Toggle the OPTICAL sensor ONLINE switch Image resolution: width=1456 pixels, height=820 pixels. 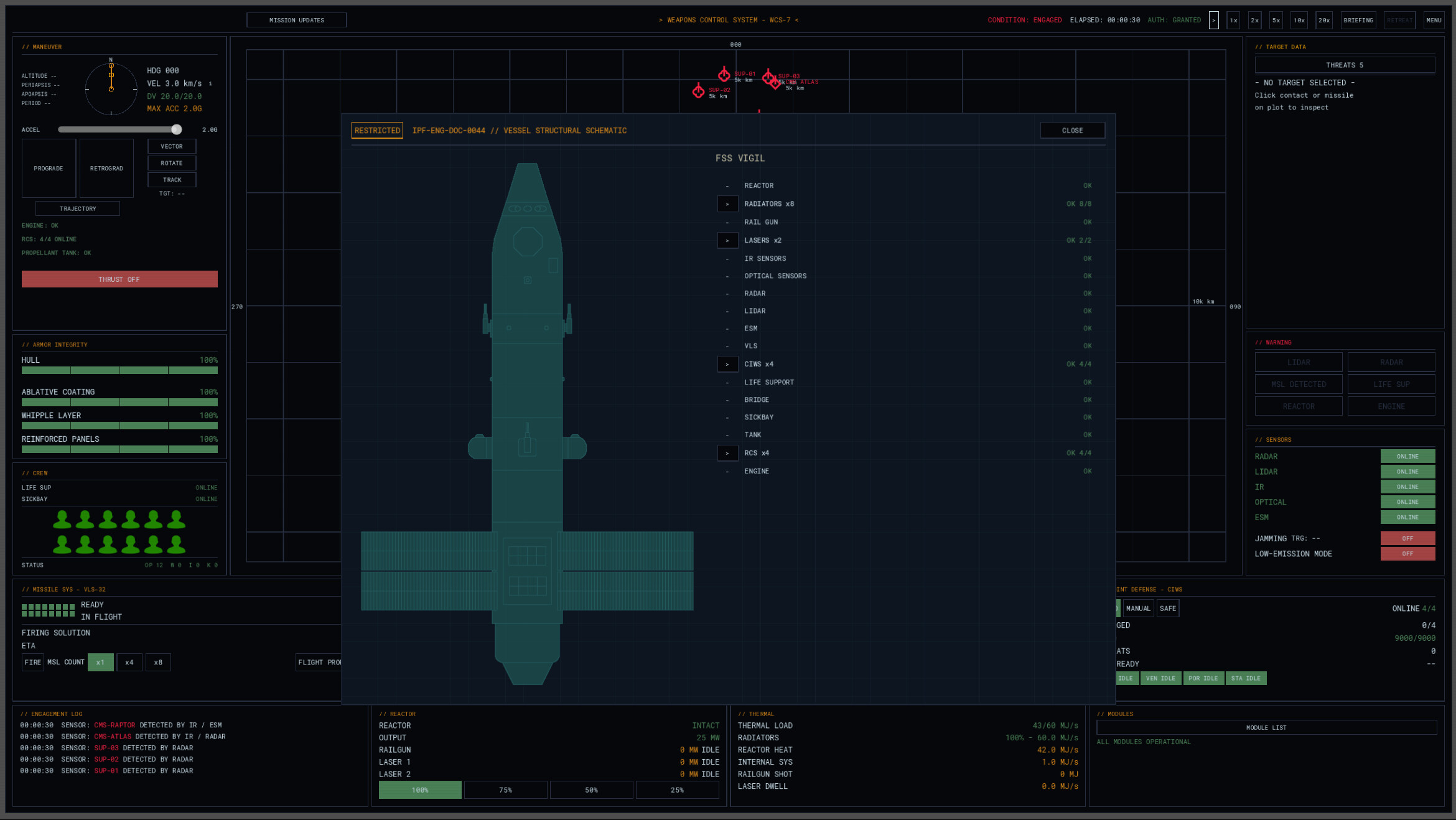(1407, 502)
